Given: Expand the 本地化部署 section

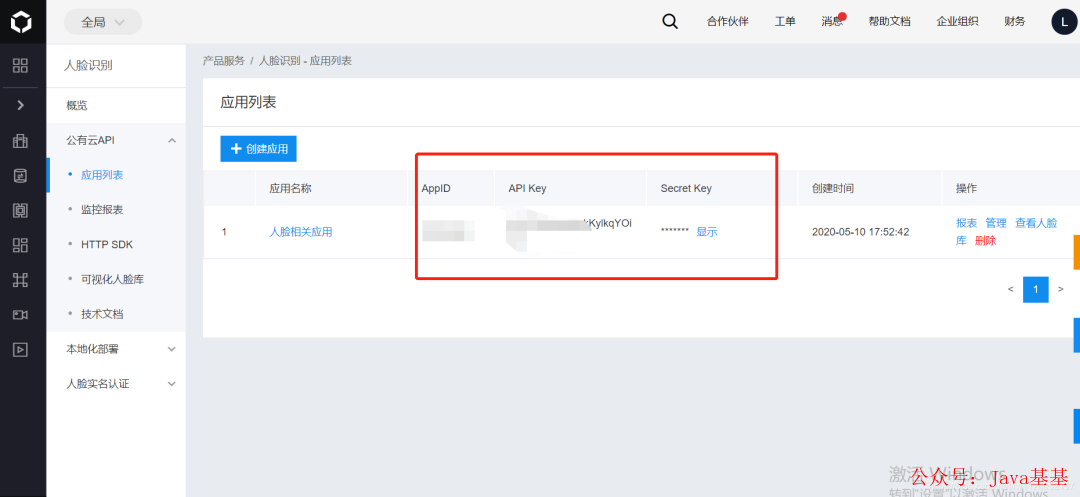Looking at the screenshot, I should point(116,349).
